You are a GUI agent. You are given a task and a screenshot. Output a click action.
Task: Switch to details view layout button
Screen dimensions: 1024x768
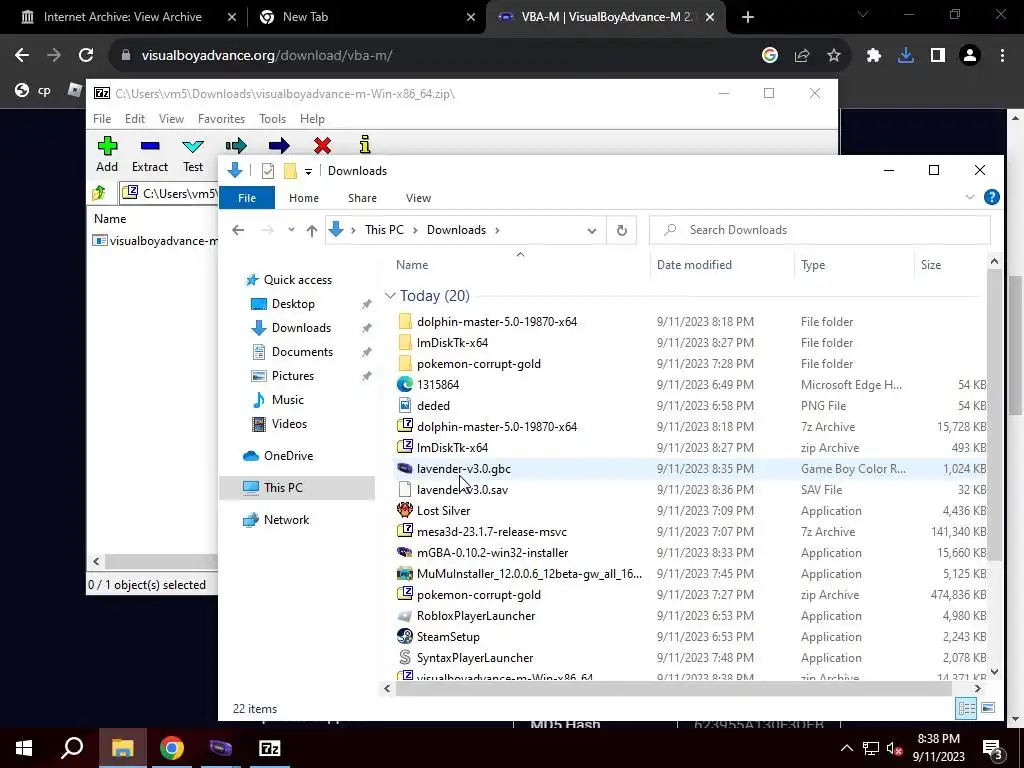coord(967,708)
